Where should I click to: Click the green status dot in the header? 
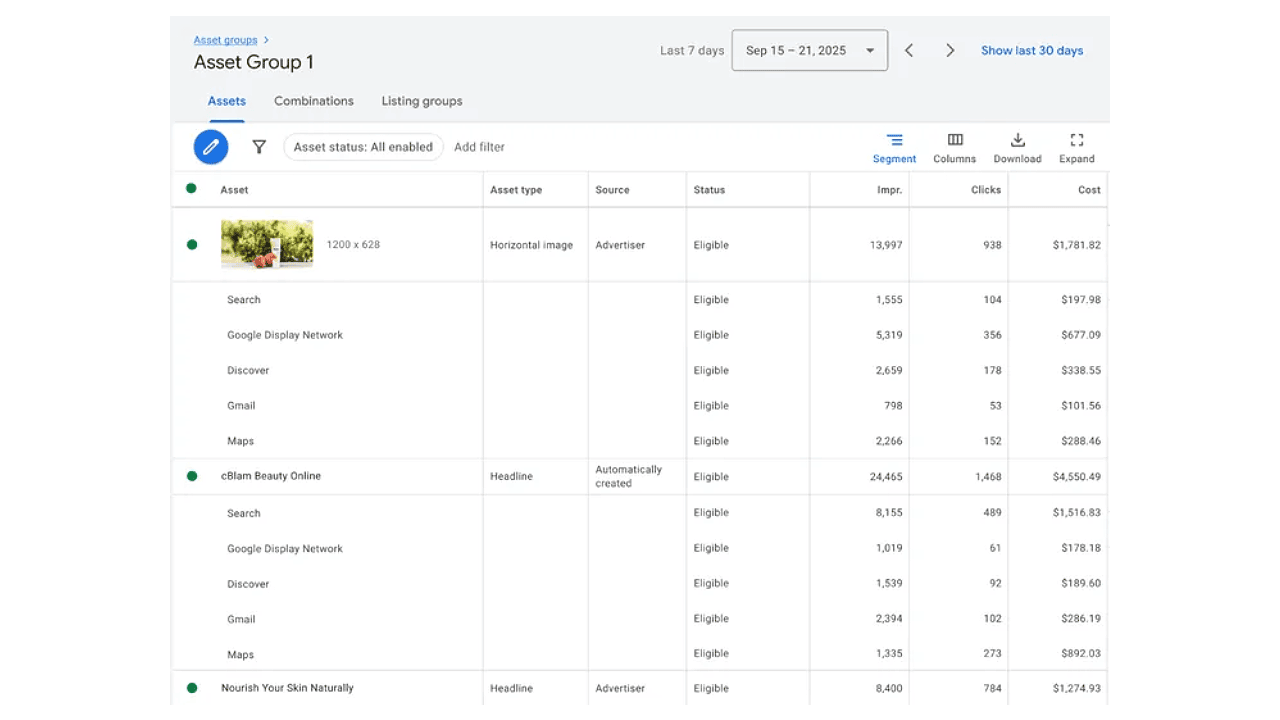click(x=191, y=188)
